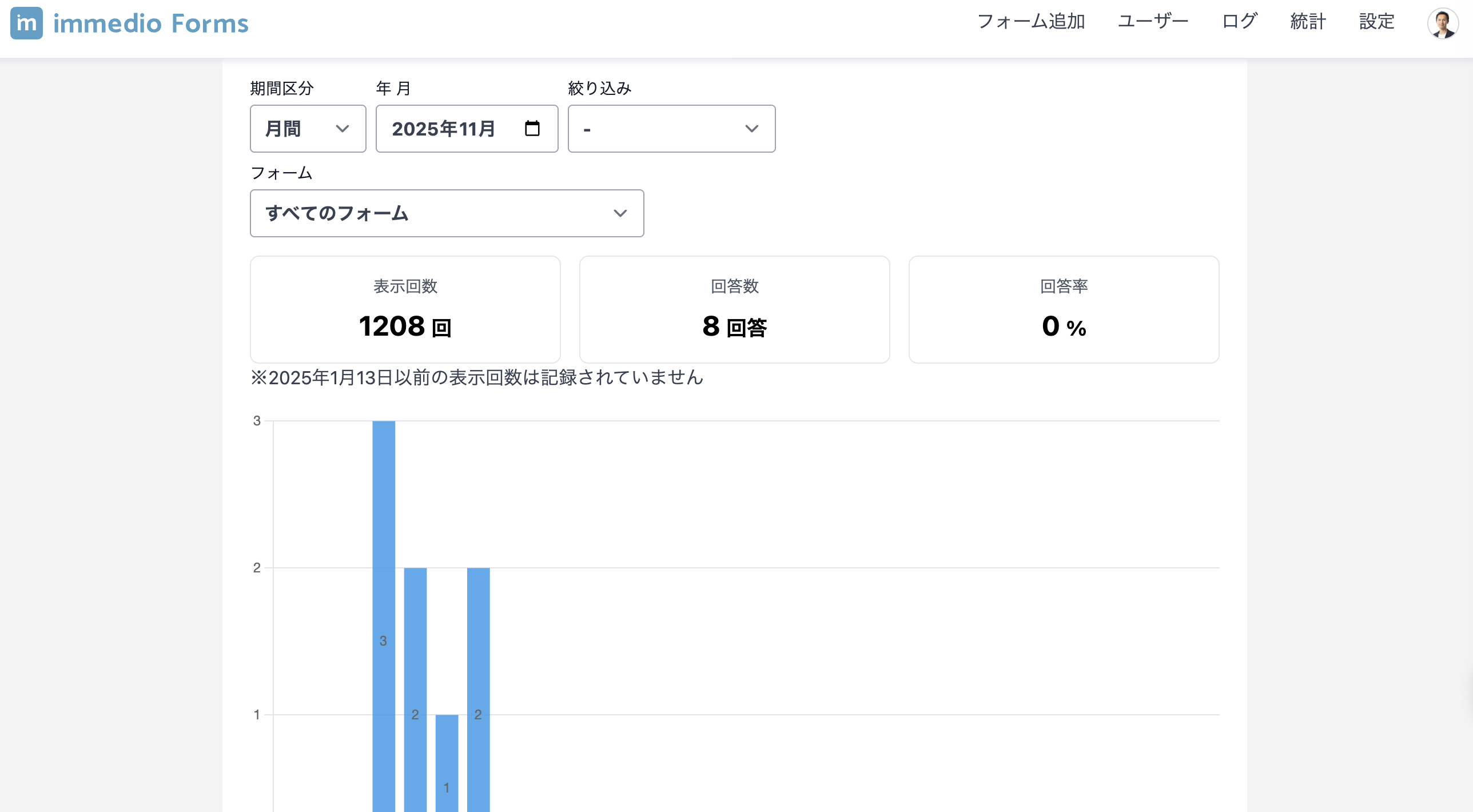This screenshot has width=1473, height=812.
Task: Open the user profile avatar menu
Action: coord(1442,23)
